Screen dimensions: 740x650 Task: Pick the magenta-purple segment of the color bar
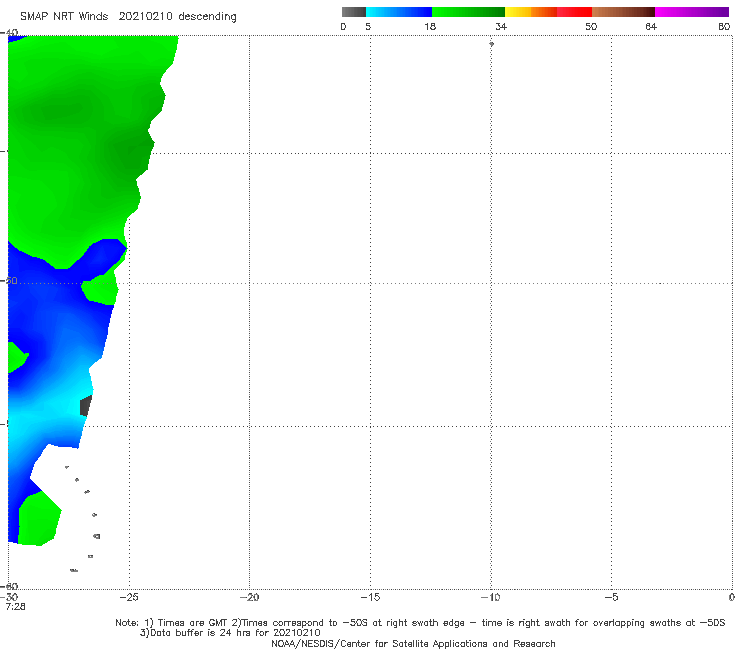point(692,12)
